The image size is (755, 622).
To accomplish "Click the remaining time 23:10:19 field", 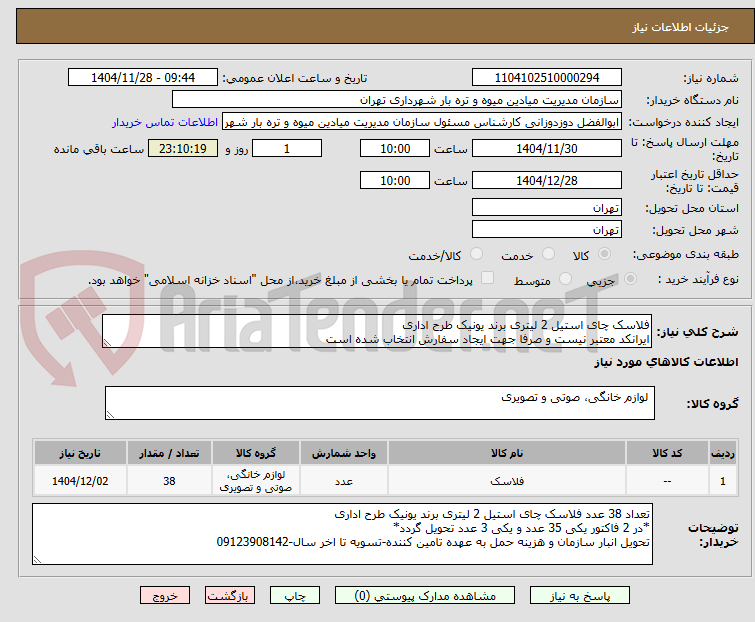I will click(x=182, y=149).
